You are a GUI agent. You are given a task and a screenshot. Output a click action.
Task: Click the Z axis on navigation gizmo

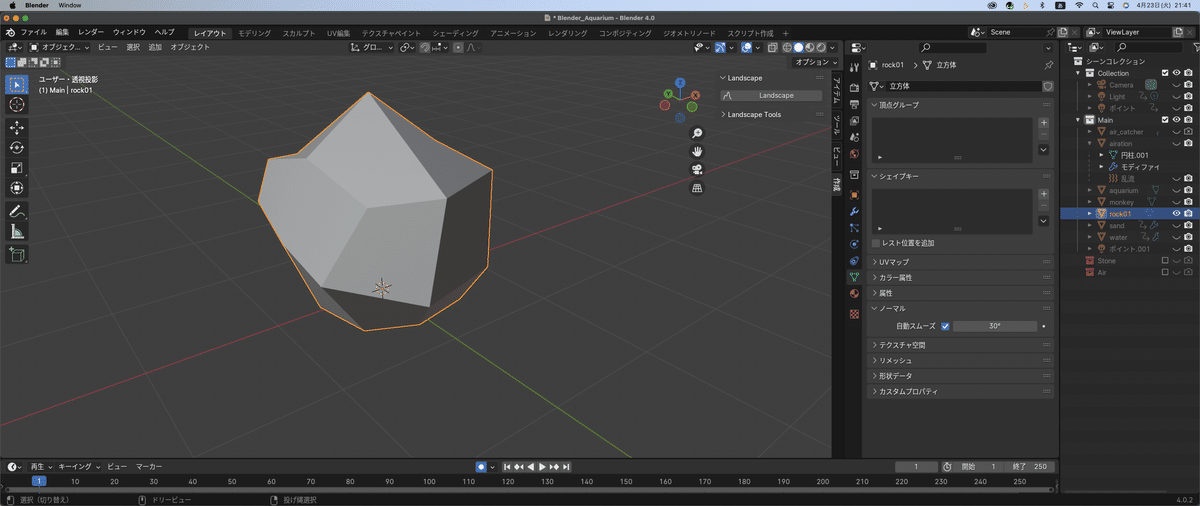(x=679, y=83)
